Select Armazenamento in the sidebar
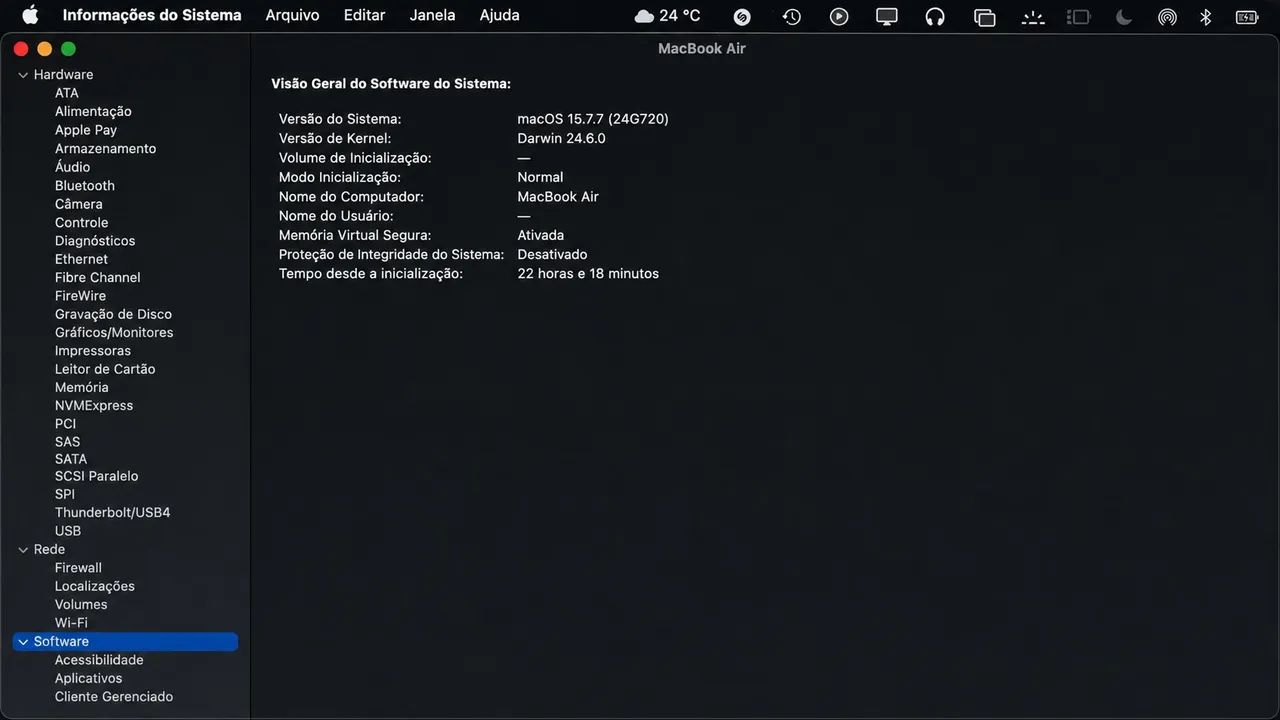Screen dimensions: 1280x720 (105, 149)
